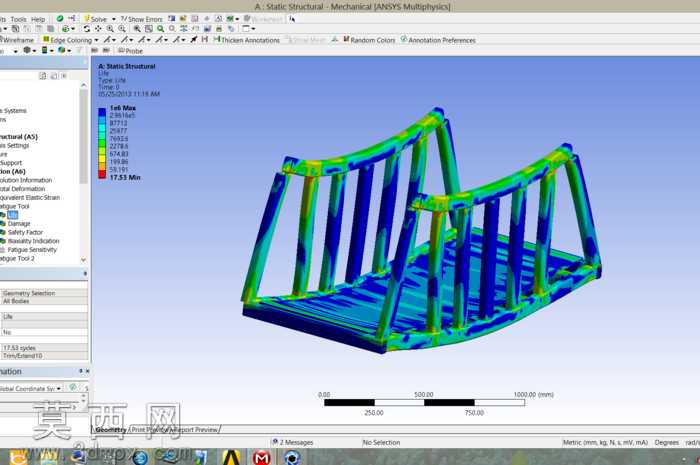
Task: Click Metric units in status bar
Action: [605, 442]
